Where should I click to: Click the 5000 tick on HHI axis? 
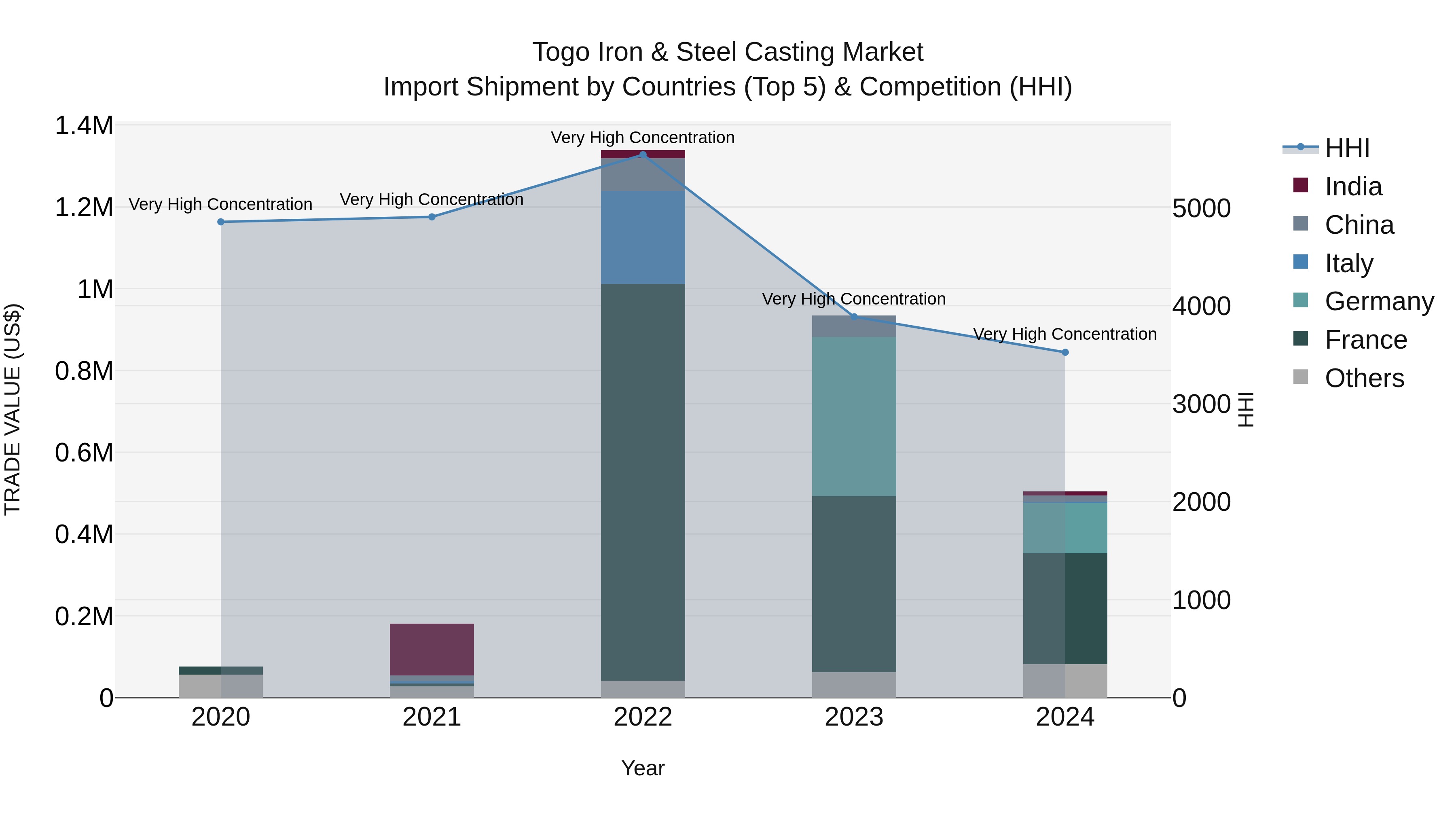pyautogui.click(x=1202, y=208)
